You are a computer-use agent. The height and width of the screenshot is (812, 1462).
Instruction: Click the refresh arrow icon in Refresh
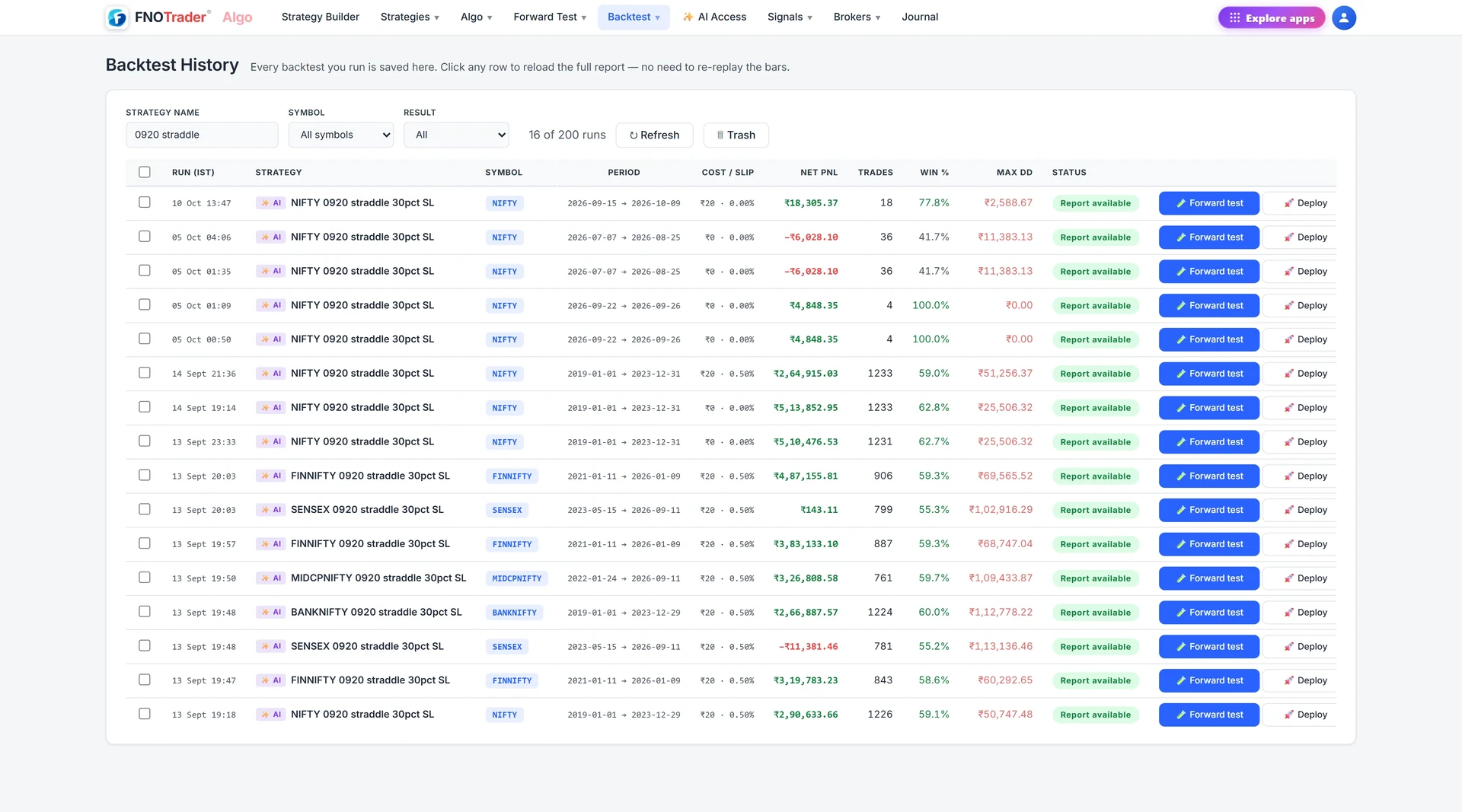(x=634, y=135)
